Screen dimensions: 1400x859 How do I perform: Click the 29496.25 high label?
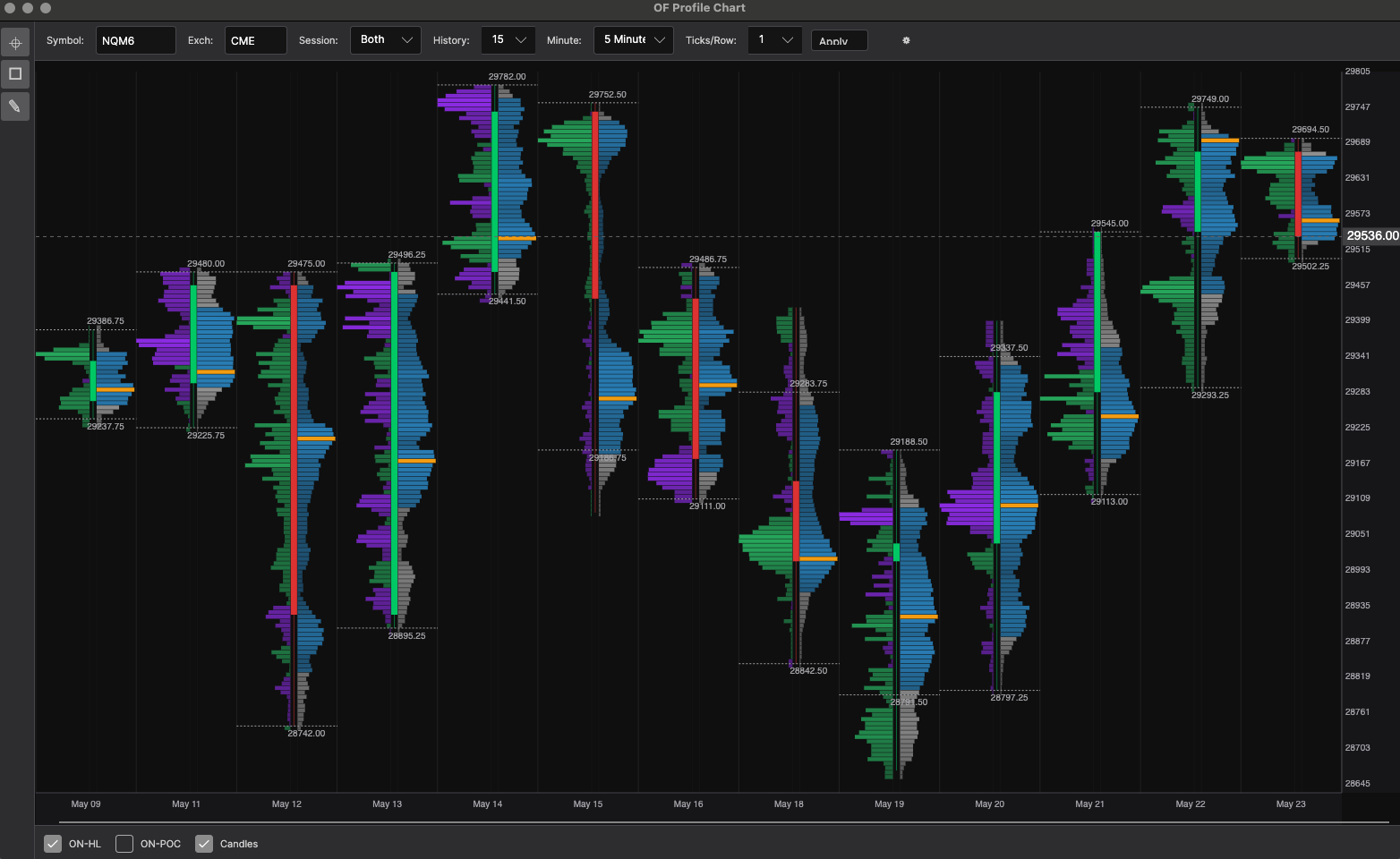[406, 254]
